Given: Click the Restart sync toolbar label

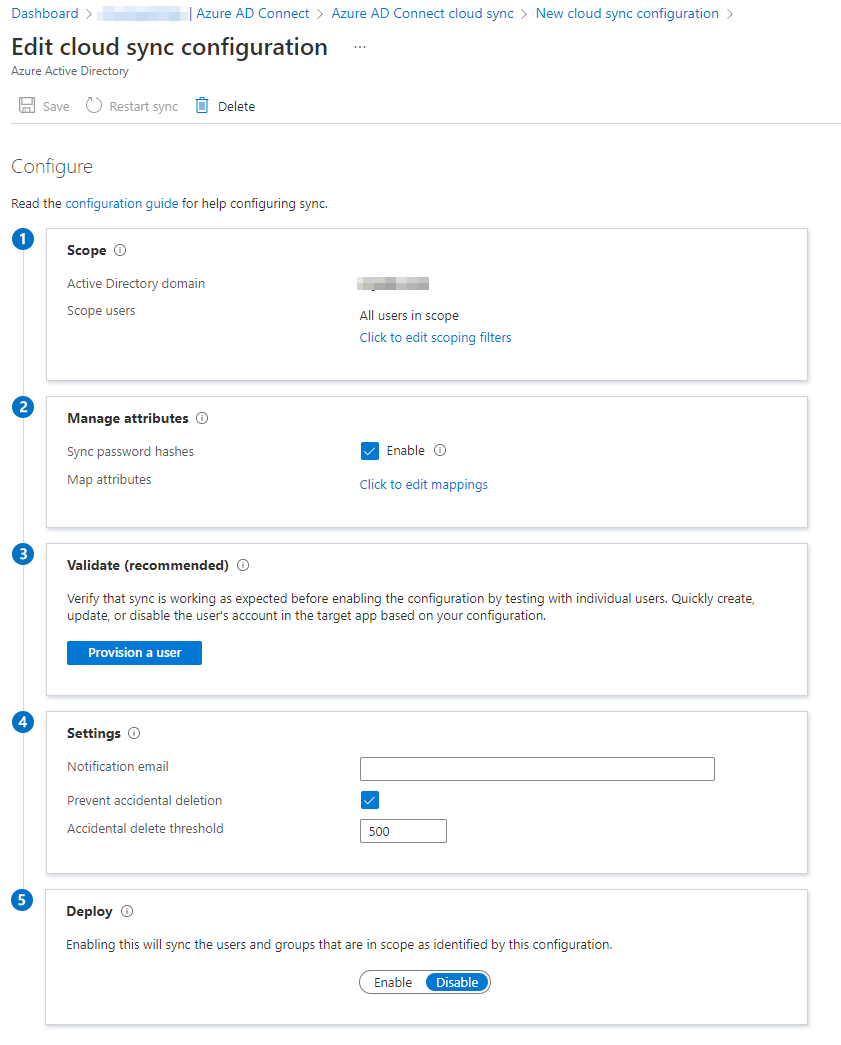Looking at the screenshot, I should pos(144,107).
